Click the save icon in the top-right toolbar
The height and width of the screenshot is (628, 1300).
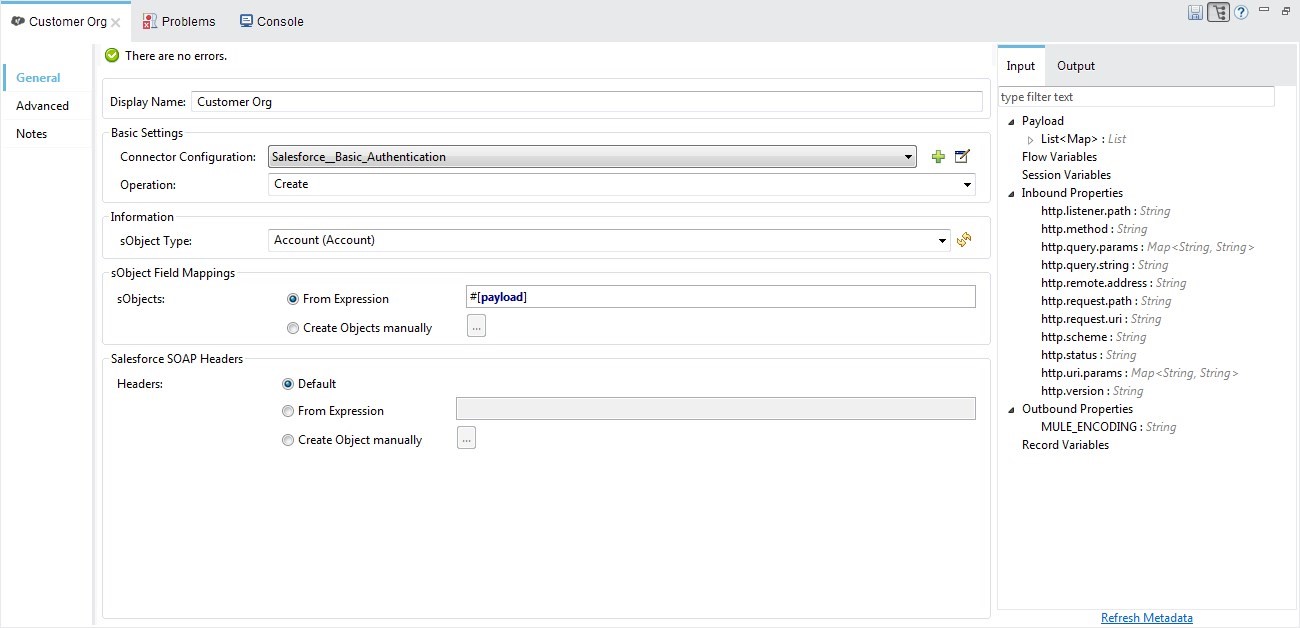click(1195, 13)
